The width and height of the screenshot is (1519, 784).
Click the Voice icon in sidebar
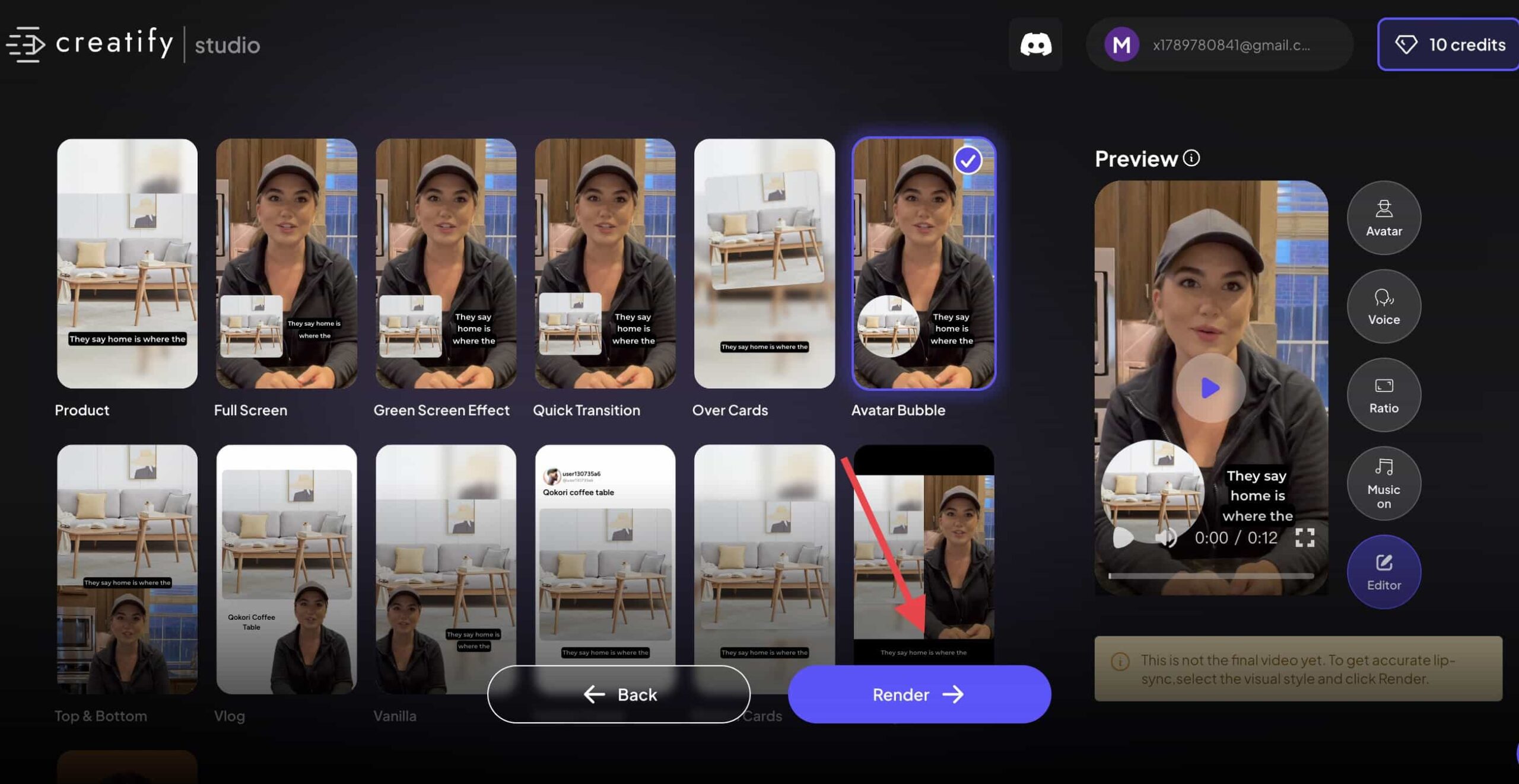(x=1384, y=305)
